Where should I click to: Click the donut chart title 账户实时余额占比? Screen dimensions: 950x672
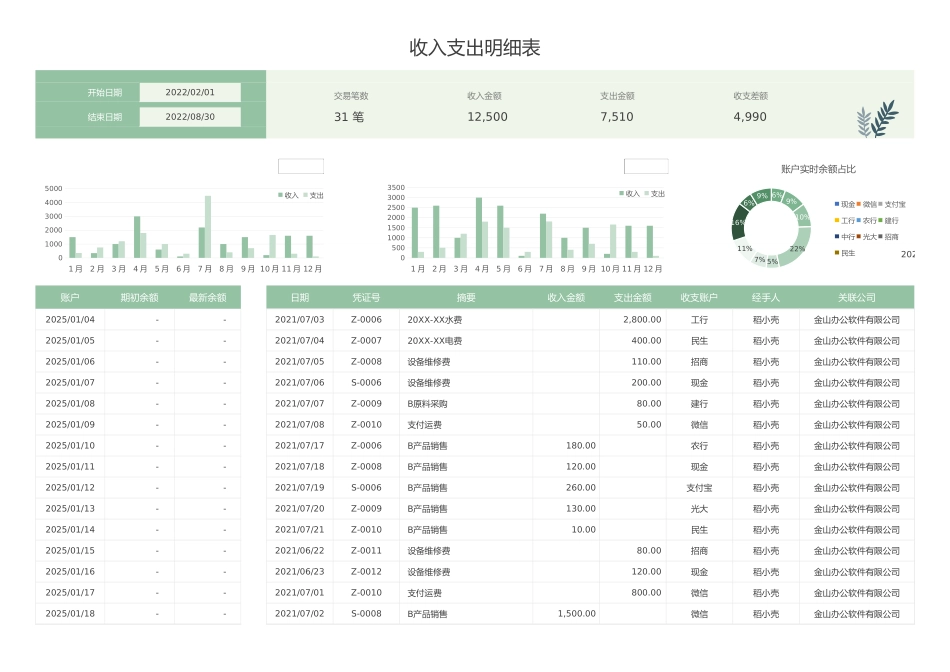click(x=818, y=169)
